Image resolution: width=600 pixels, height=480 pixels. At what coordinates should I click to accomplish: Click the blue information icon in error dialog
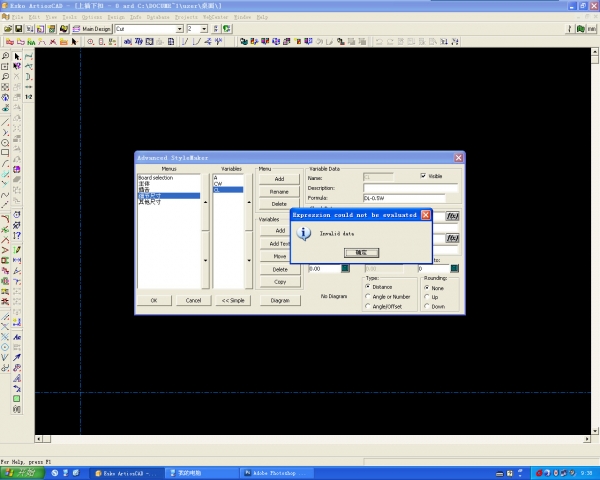pos(306,233)
